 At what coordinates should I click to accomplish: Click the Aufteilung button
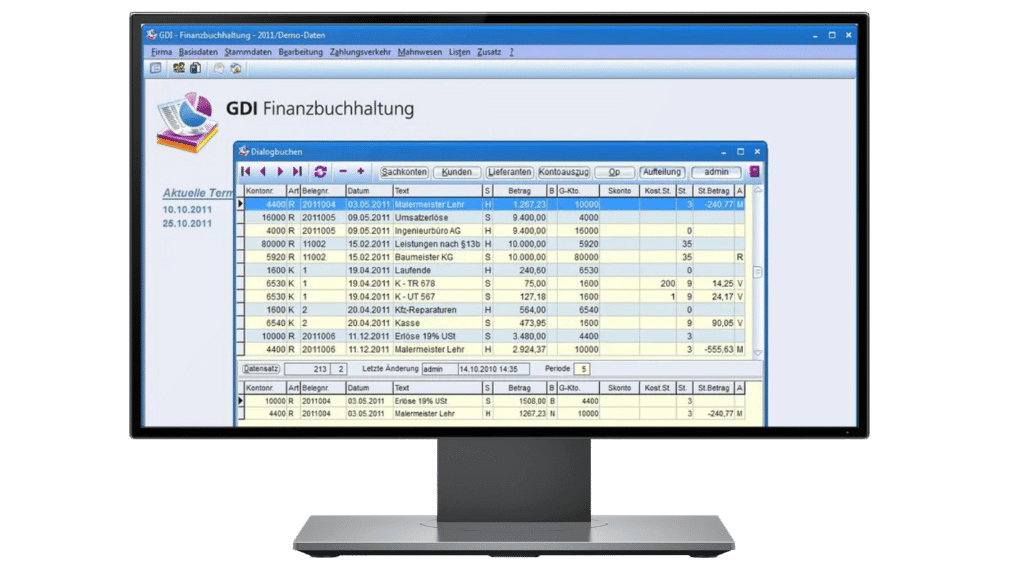(x=662, y=172)
